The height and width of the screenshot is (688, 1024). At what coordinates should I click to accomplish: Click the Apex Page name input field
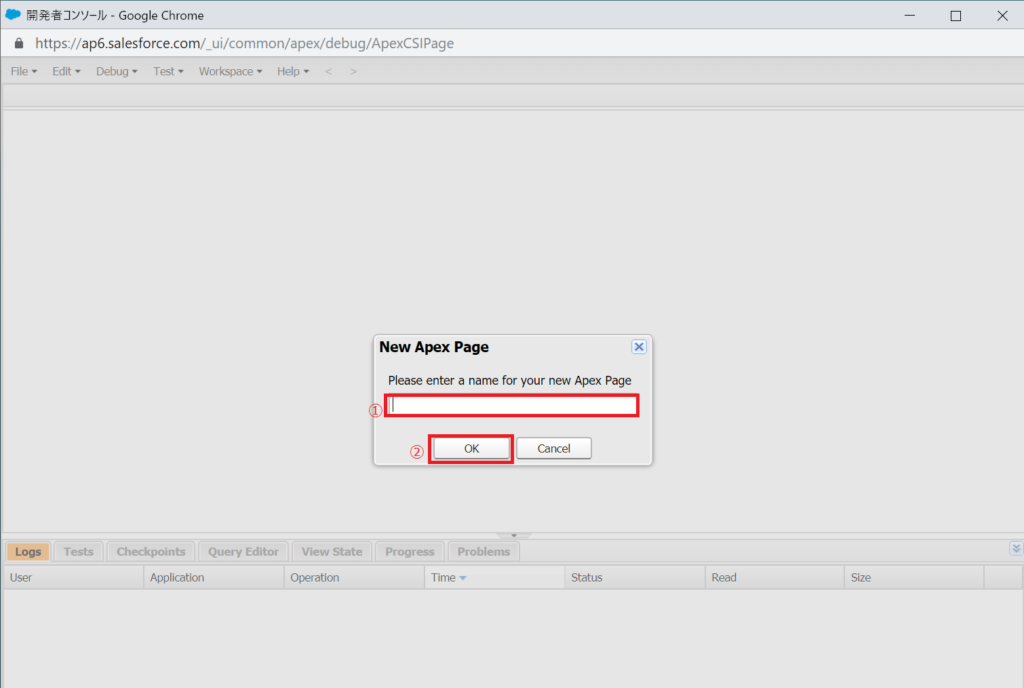coord(514,405)
